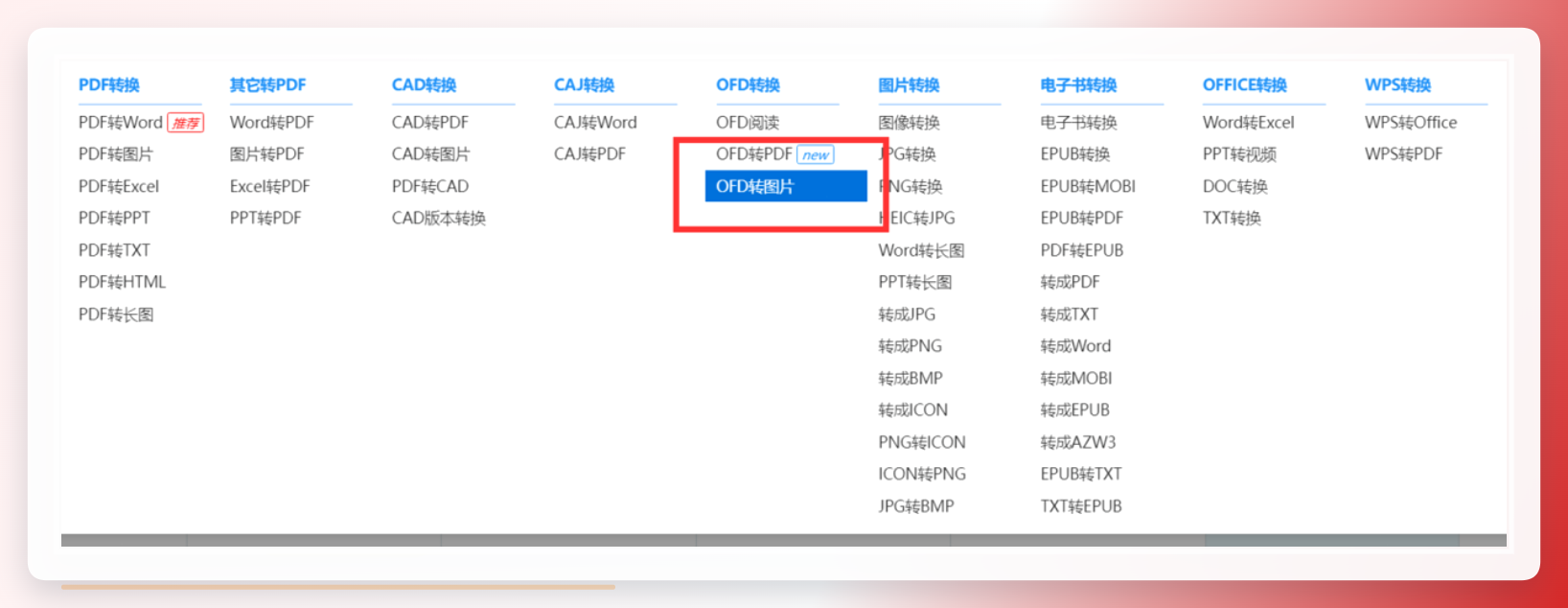The width and height of the screenshot is (1568, 608).
Task: Open the PPT转视频 tool
Action: (1239, 154)
